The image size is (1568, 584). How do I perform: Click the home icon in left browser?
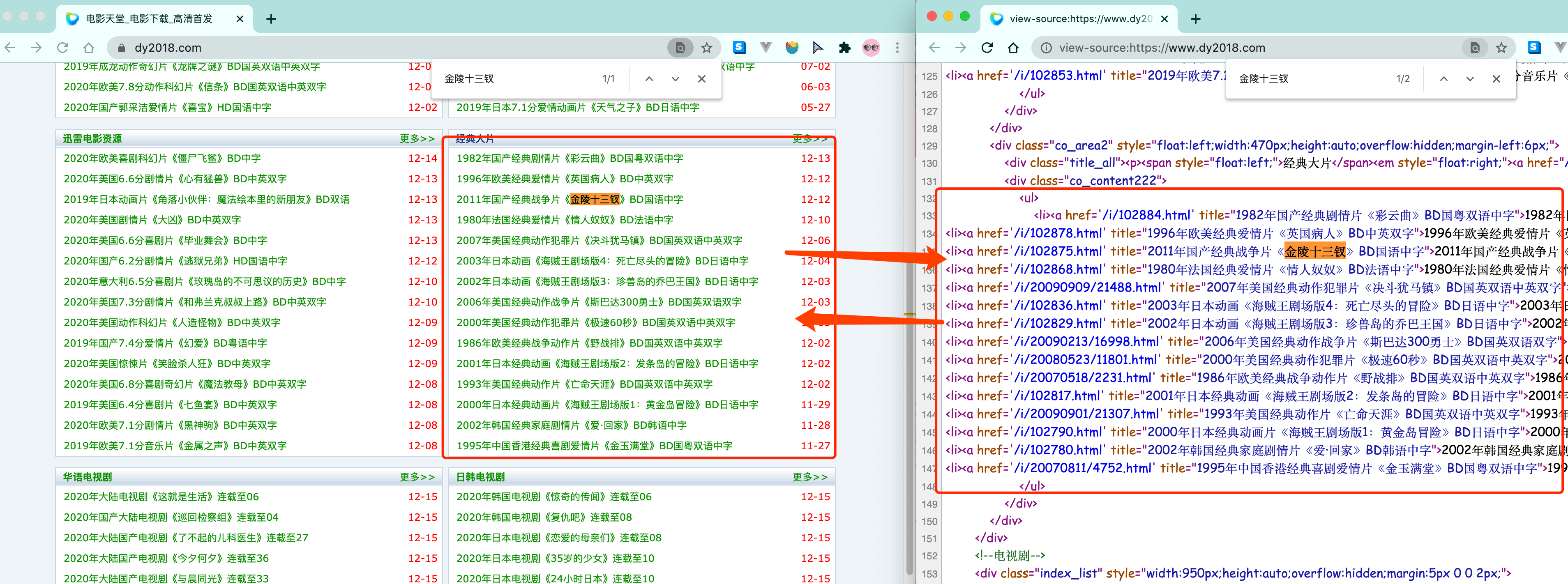pos(89,48)
